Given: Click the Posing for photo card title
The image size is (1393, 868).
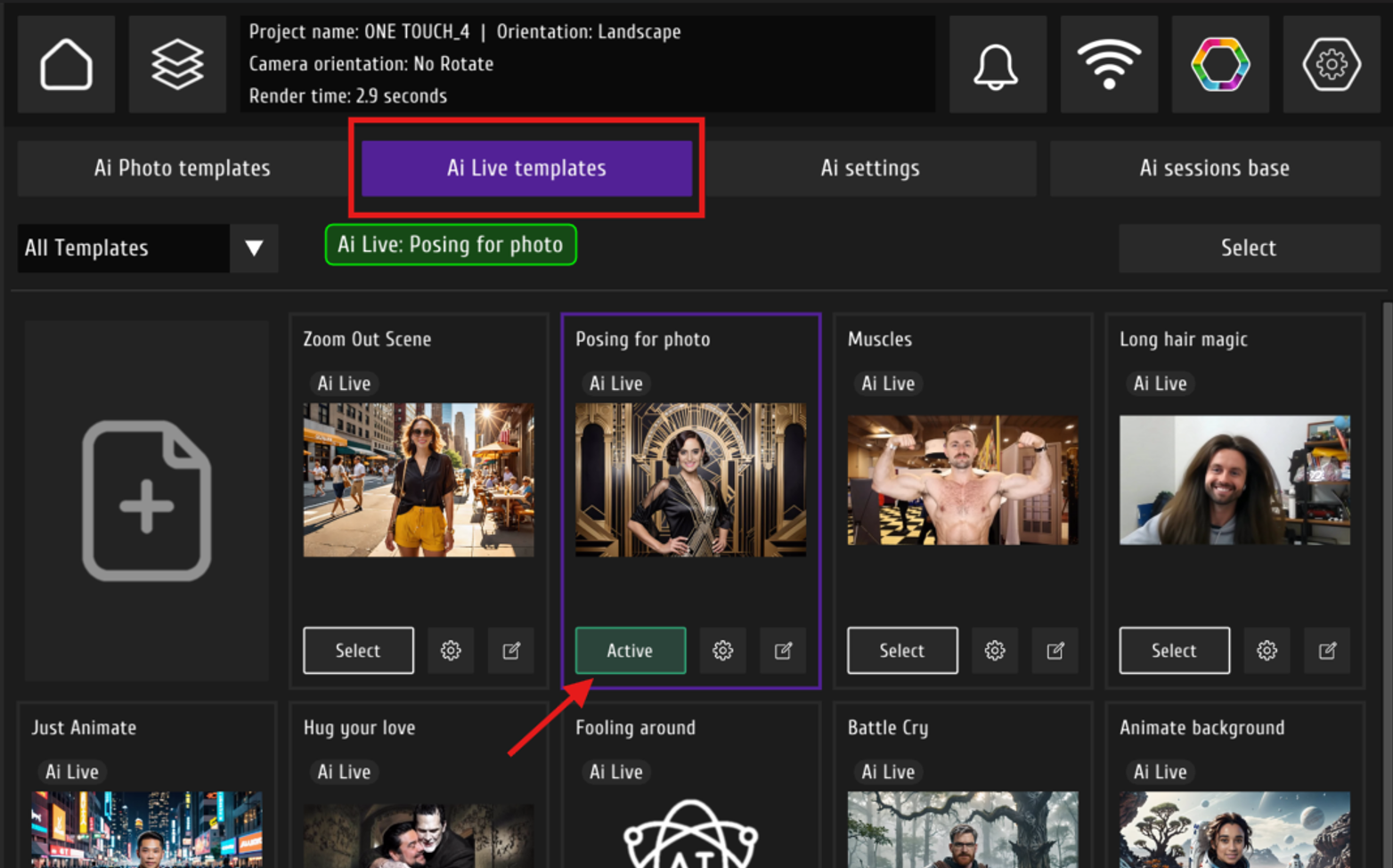Looking at the screenshot, I should (643, 339).
